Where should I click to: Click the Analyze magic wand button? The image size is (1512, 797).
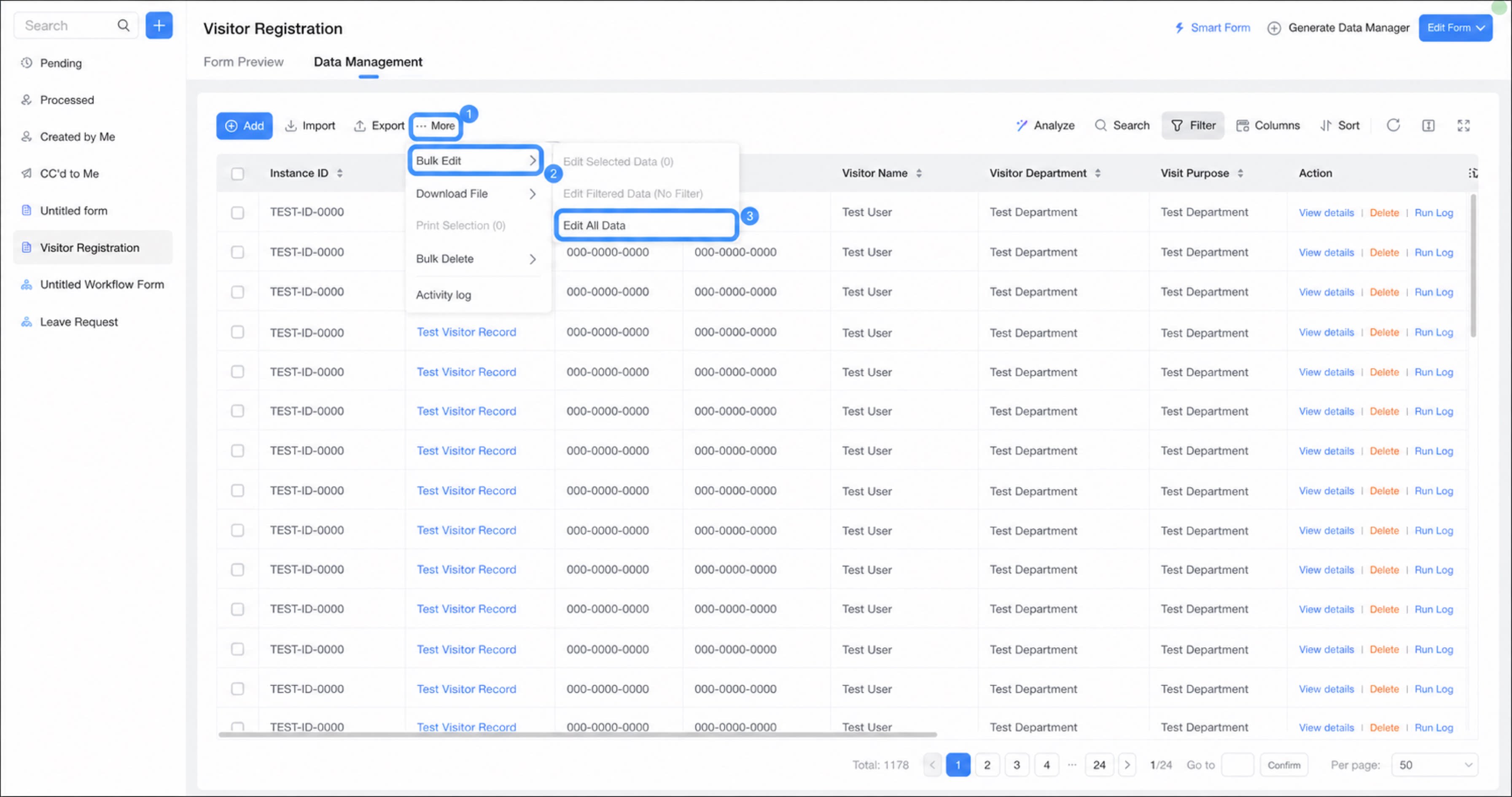click(x=1045, y=125)
